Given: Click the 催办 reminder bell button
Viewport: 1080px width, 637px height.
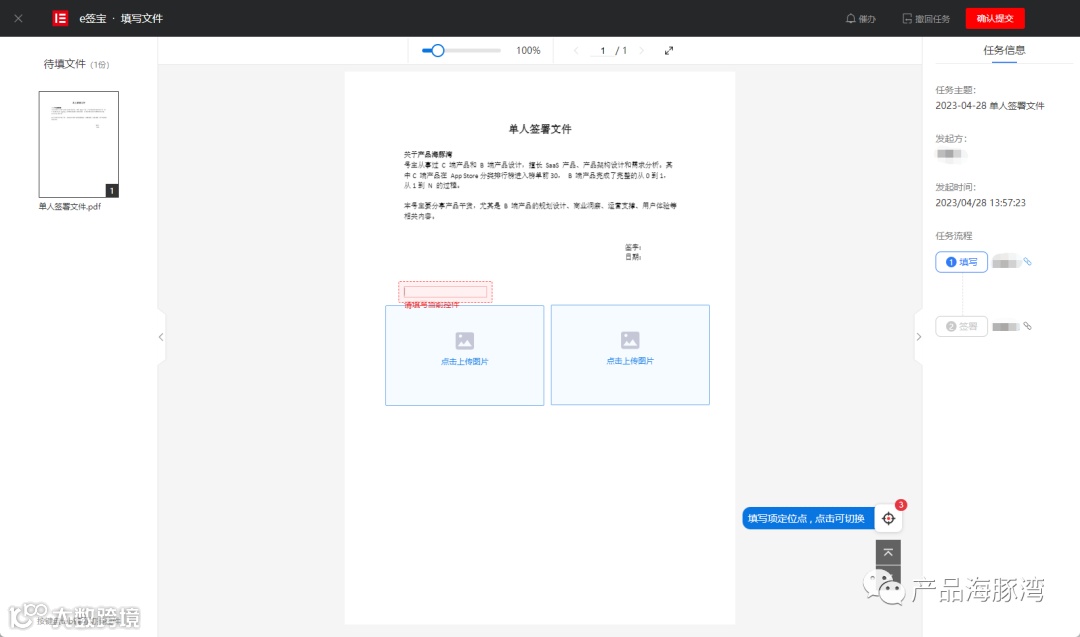Looking at the screenshot, I should pos(860,19).
